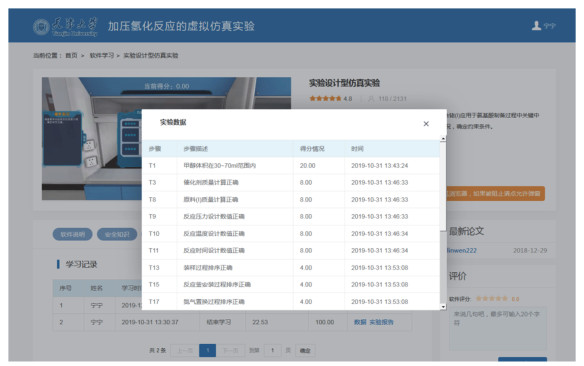Click the 下一页 pagination button
The image size is (584, 366).
231,350
